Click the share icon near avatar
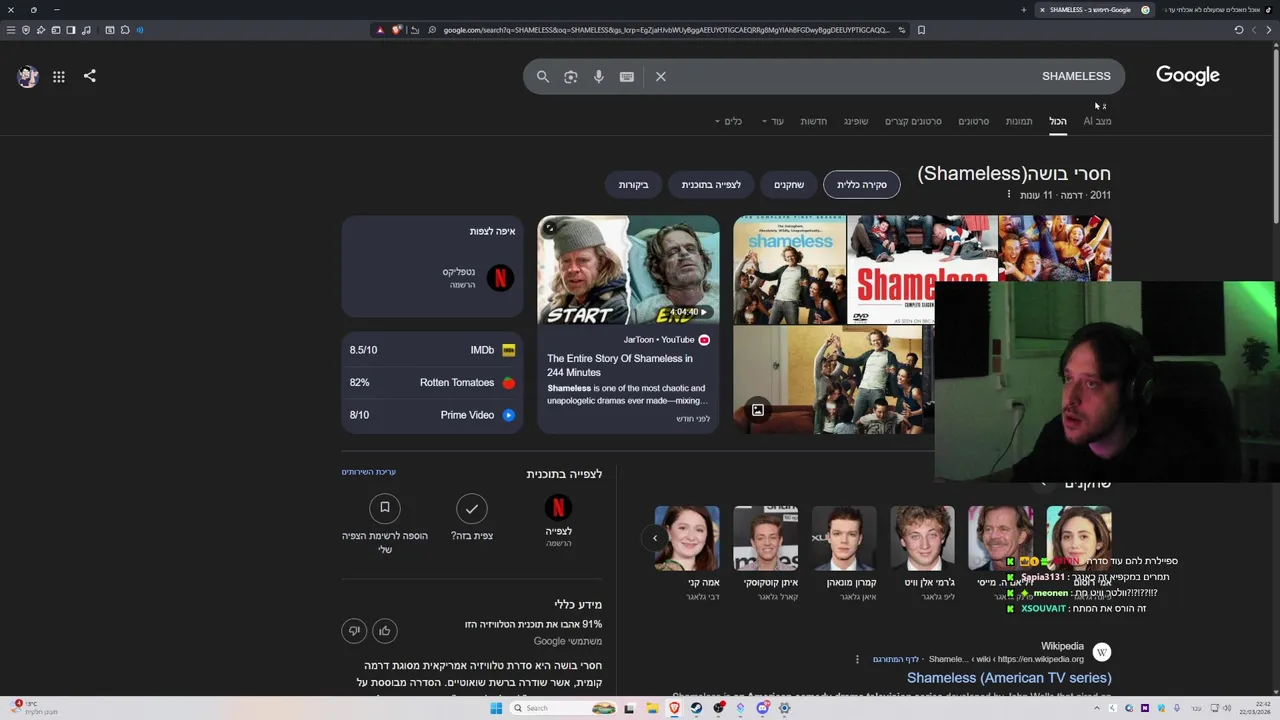 90,76
